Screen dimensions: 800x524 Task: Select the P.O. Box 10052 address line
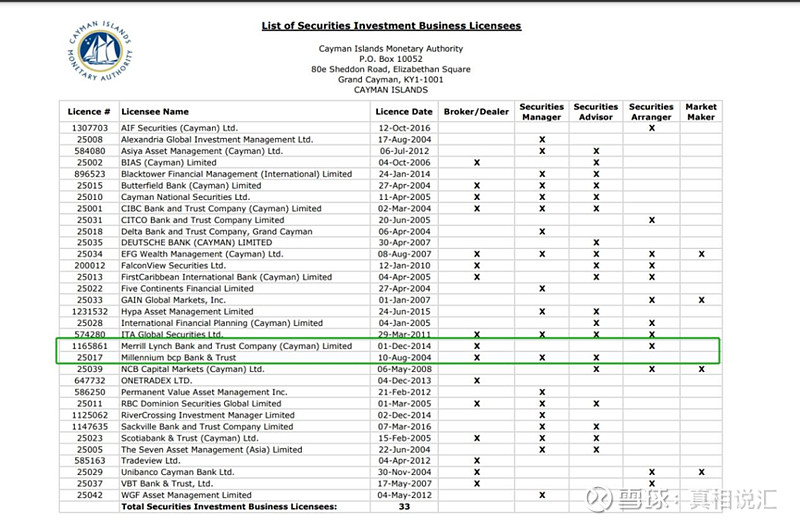click(x=391, y=59)
